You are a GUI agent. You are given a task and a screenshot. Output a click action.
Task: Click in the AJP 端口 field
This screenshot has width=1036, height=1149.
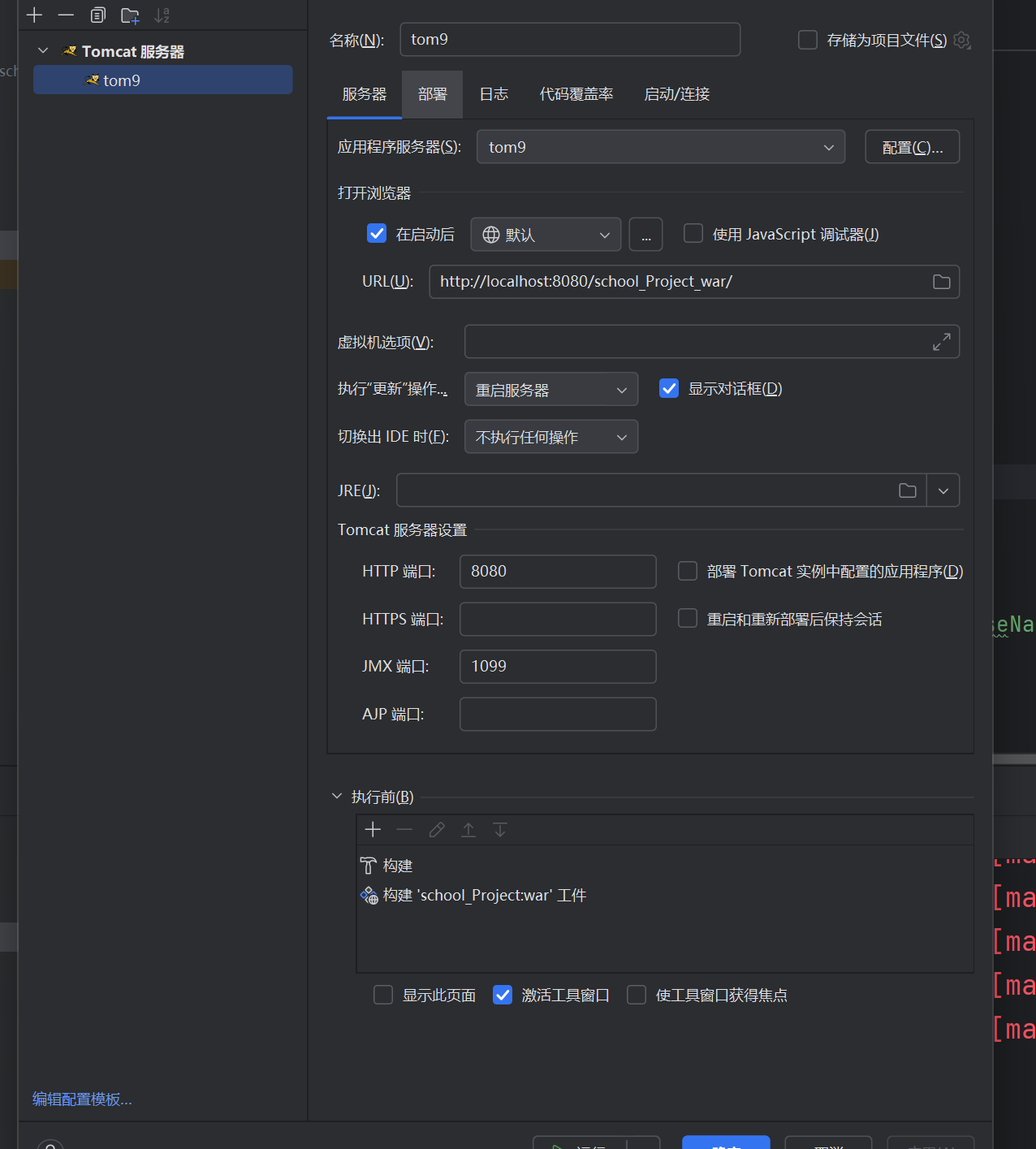(x=558, y=714)
